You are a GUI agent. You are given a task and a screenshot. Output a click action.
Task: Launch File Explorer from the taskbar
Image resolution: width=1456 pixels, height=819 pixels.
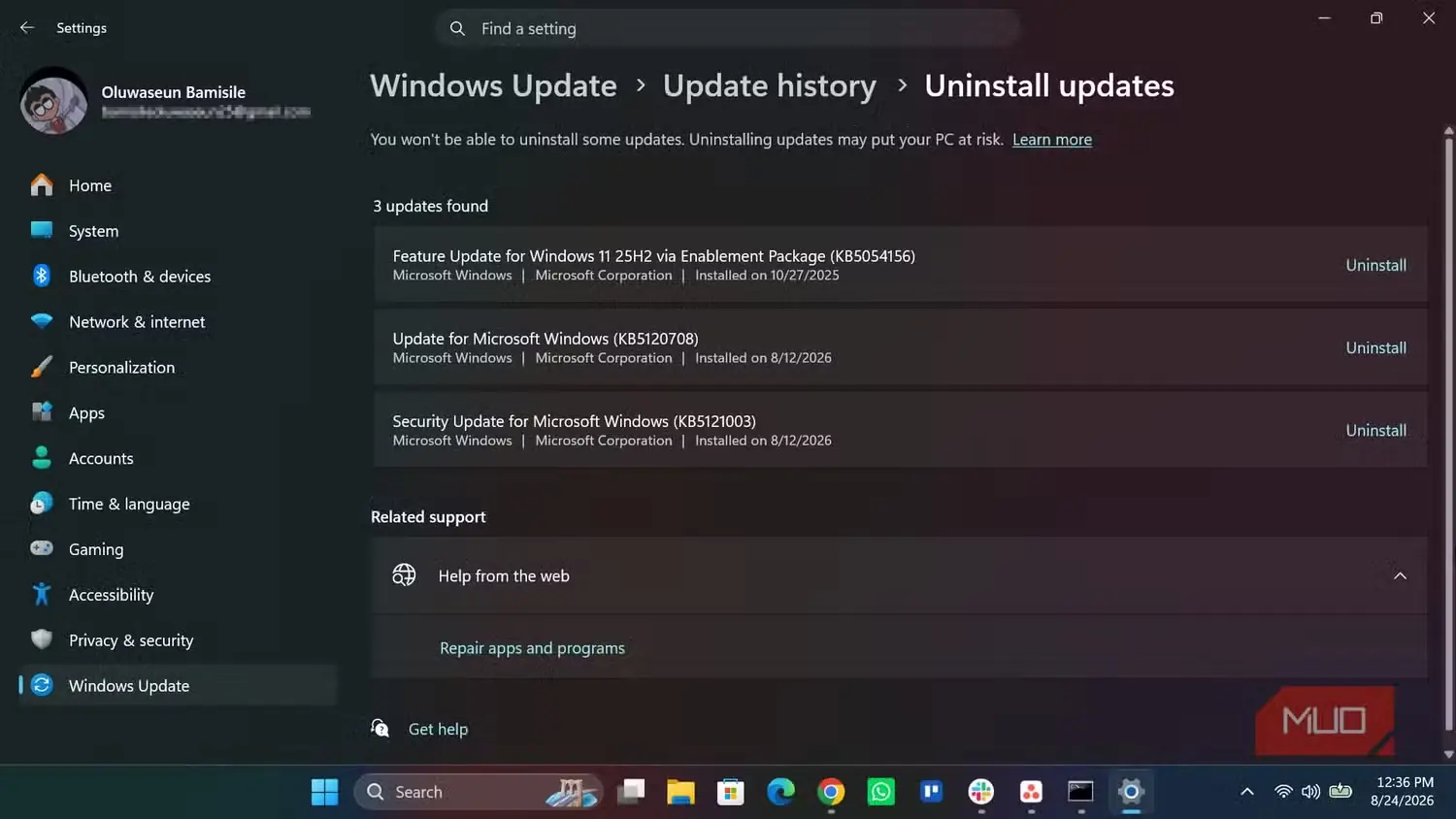(680, 792)
